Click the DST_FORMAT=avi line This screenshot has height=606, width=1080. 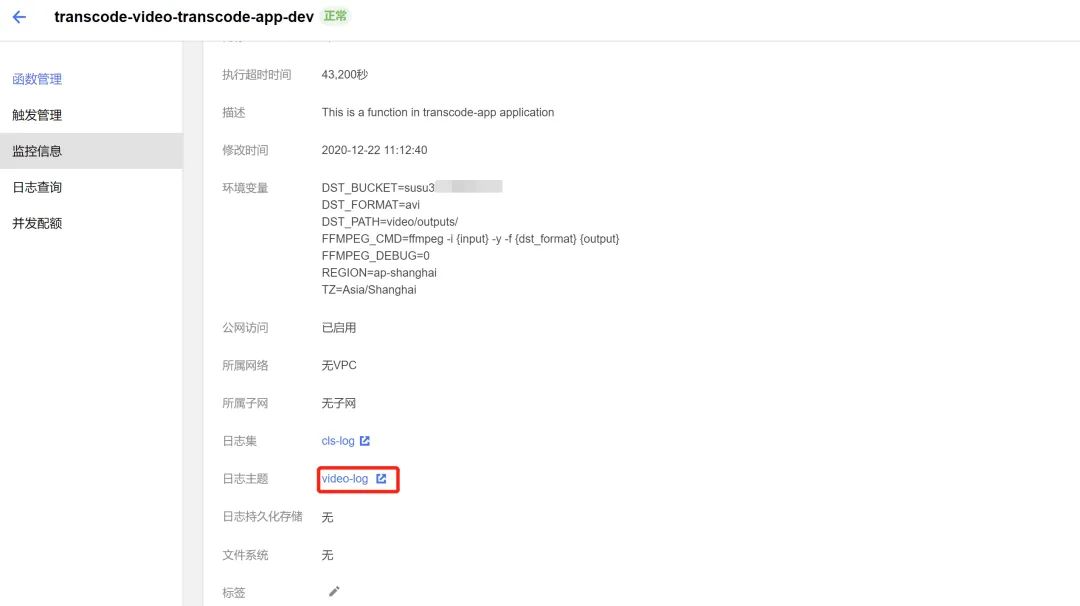click(x=371, y=205)
